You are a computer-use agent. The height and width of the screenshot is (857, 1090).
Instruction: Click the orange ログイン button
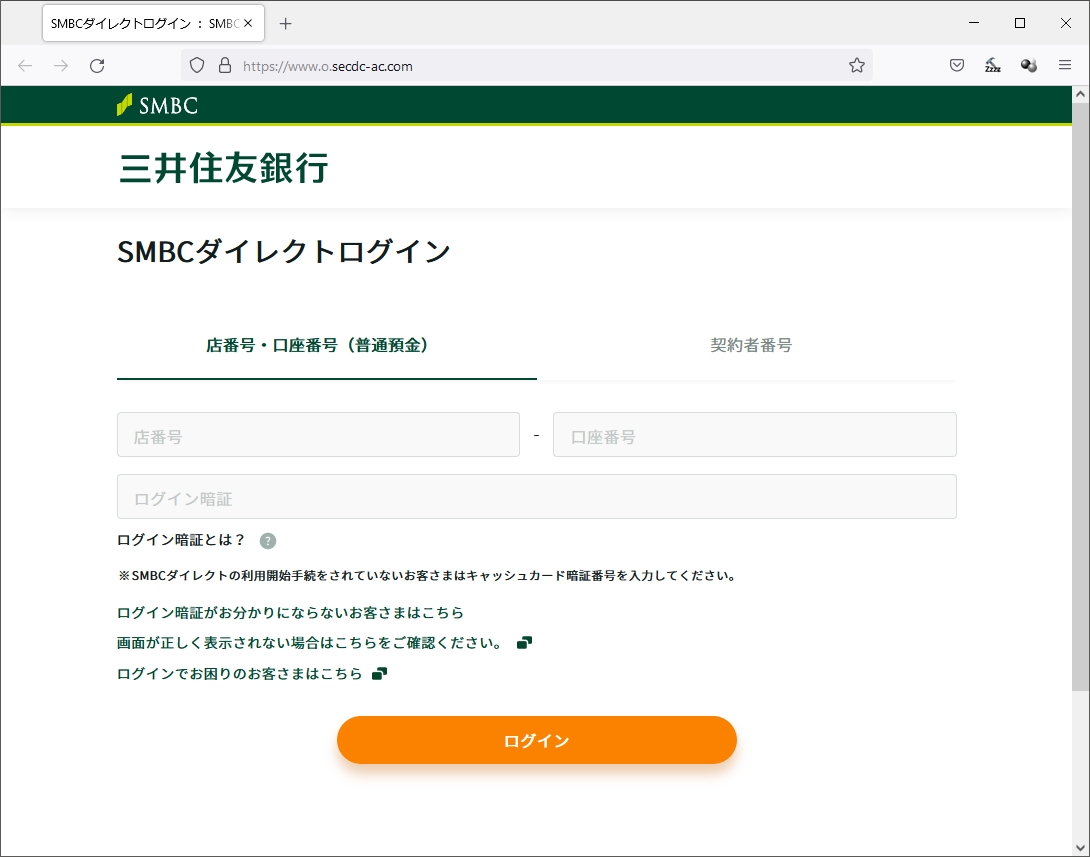(x=537, y=740)
